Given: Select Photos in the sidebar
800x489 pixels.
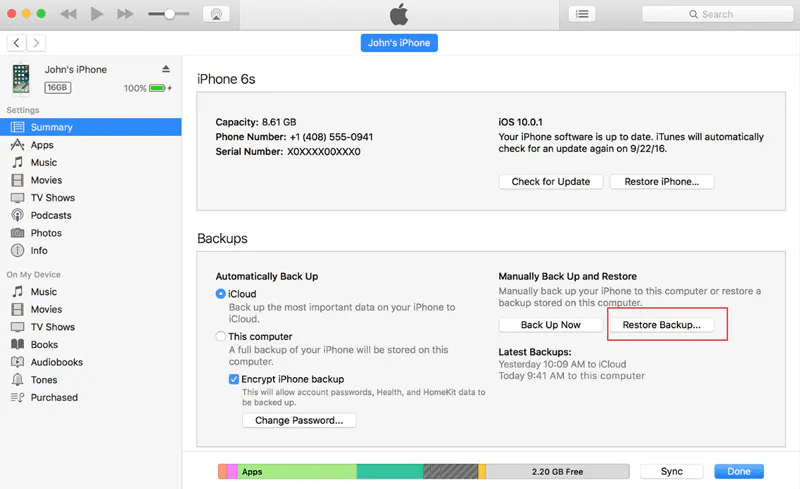Looking at the screenshot, I should pyautogui.click(x=46, y=233).
